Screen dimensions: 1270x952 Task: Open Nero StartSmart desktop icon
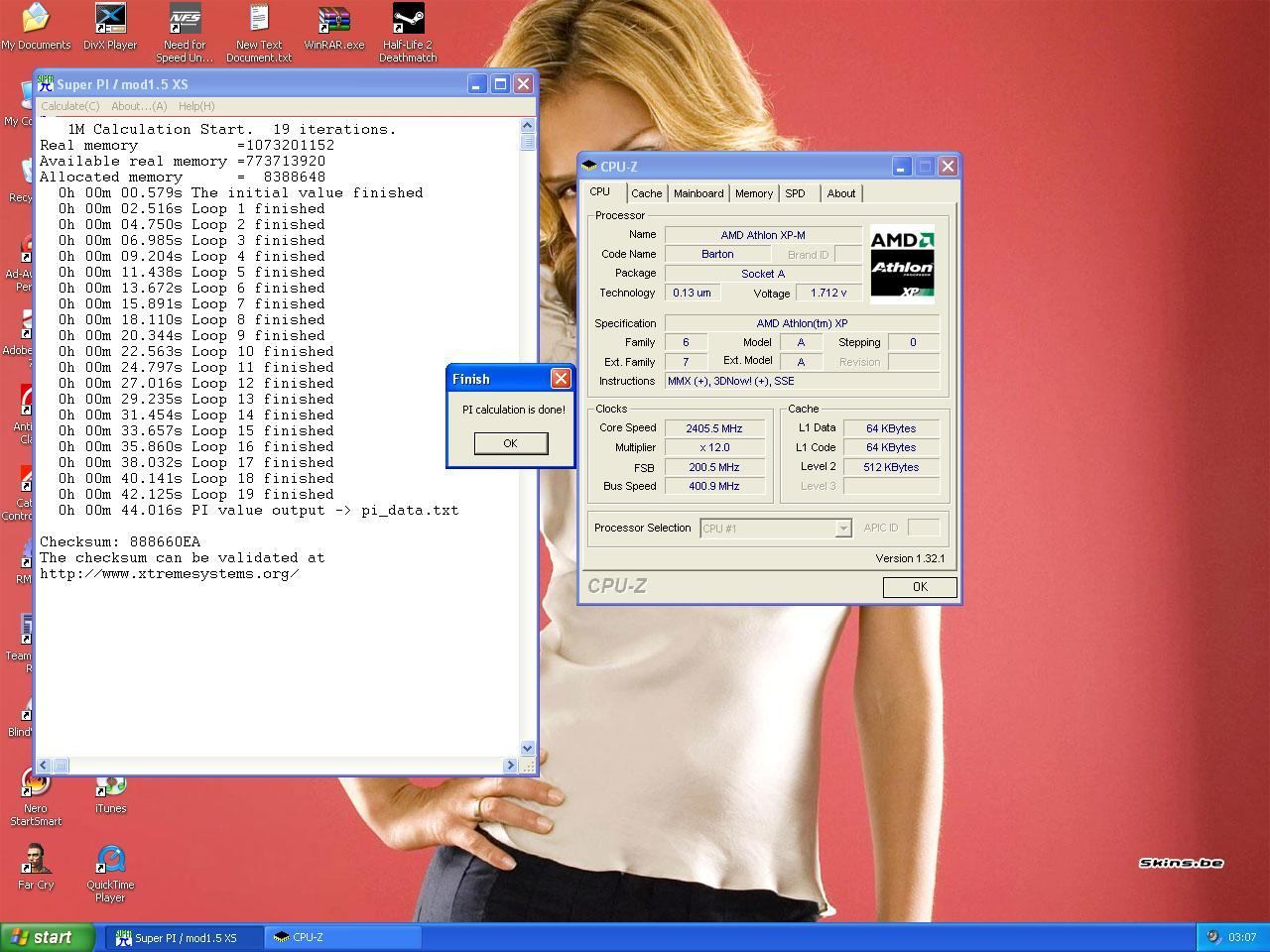(x=36, y=798)
